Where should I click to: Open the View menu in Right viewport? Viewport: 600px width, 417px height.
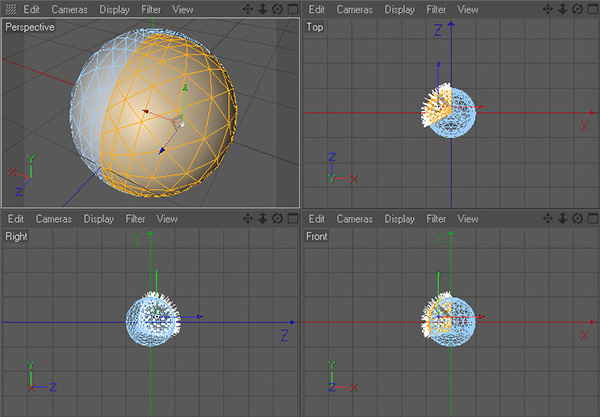click(167, 218)
